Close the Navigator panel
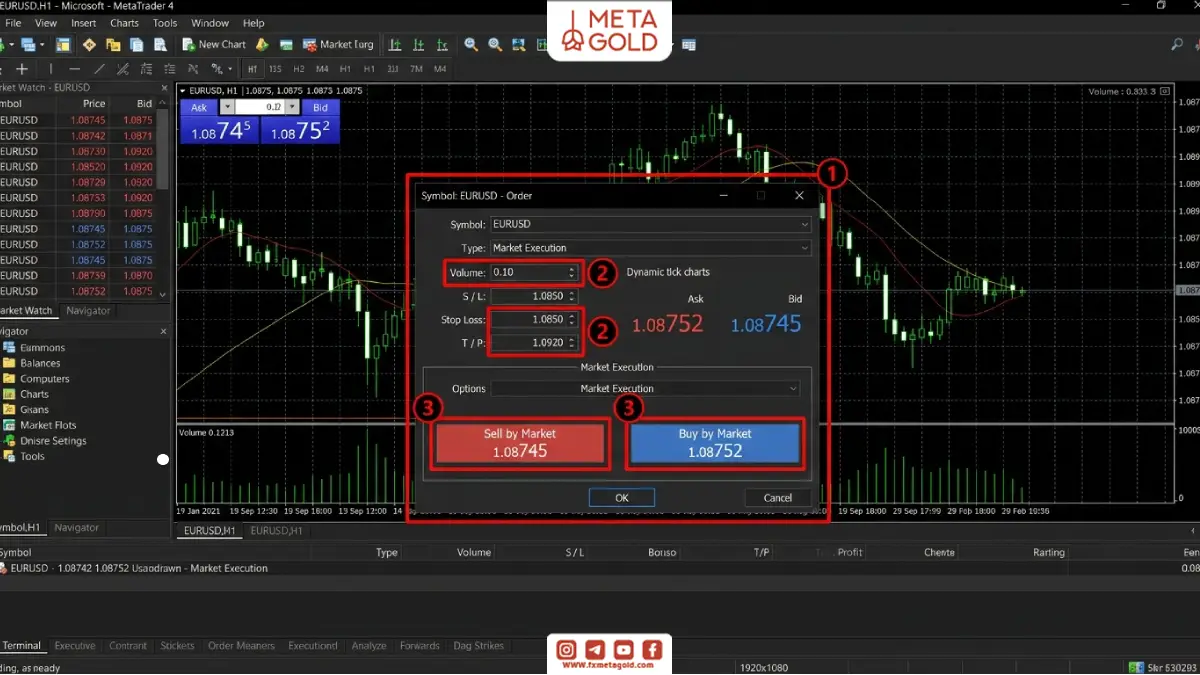 coord(164,332)
